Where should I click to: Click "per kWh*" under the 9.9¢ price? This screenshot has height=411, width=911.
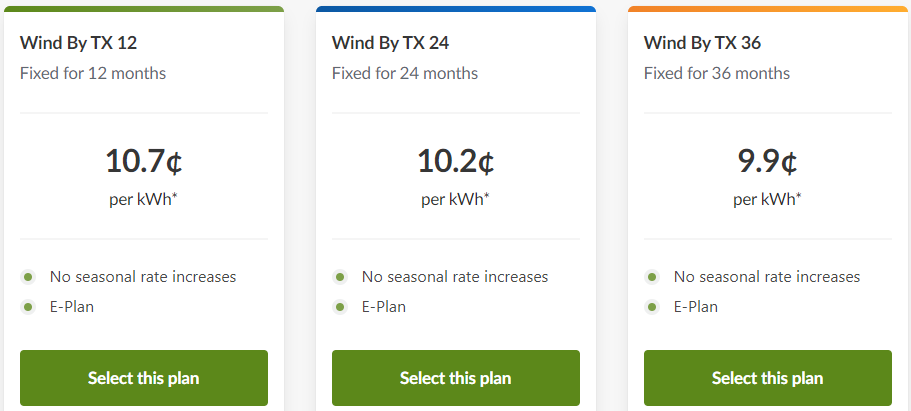[768, 199]
